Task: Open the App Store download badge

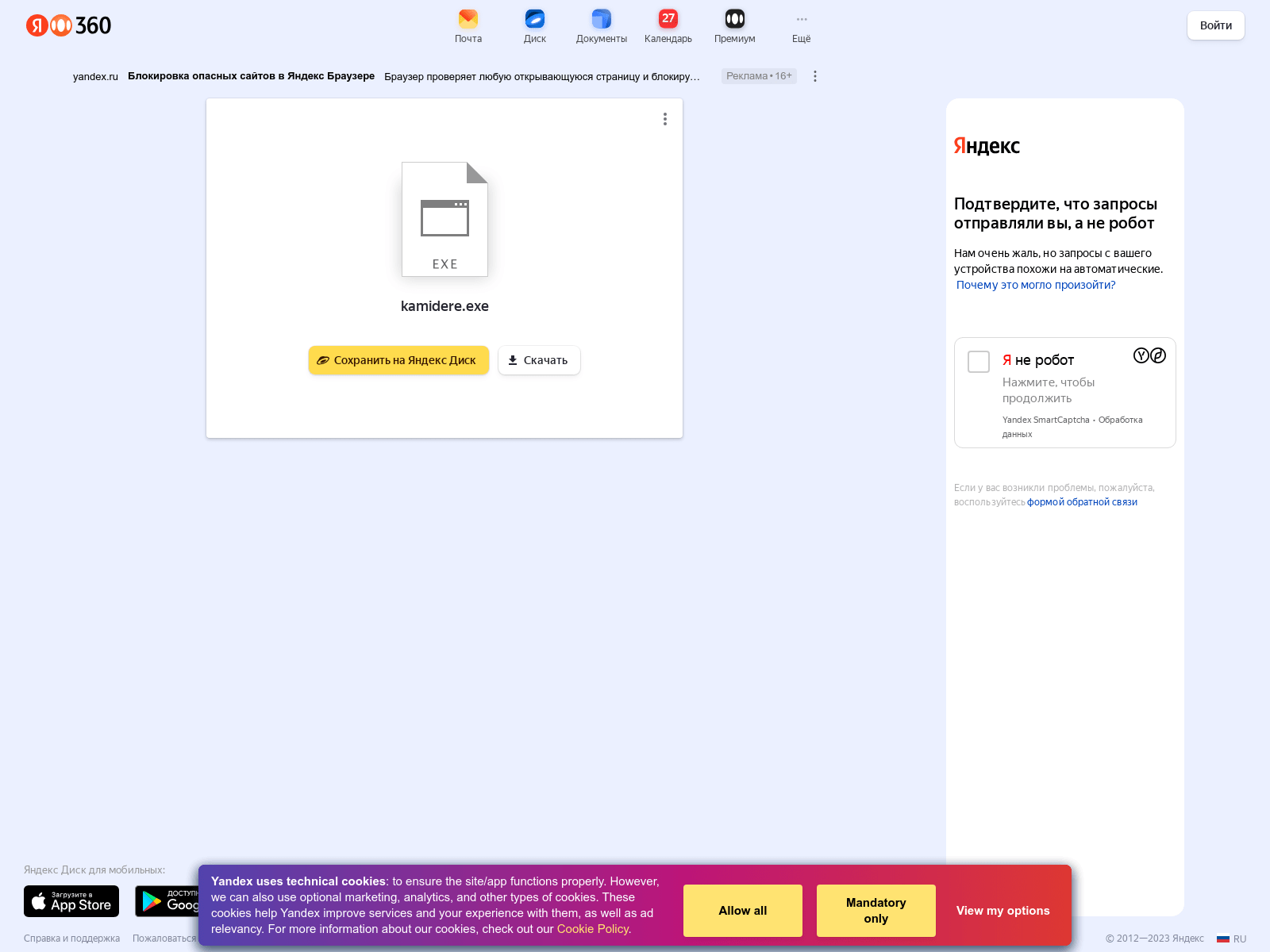Action: pos(71,901)
